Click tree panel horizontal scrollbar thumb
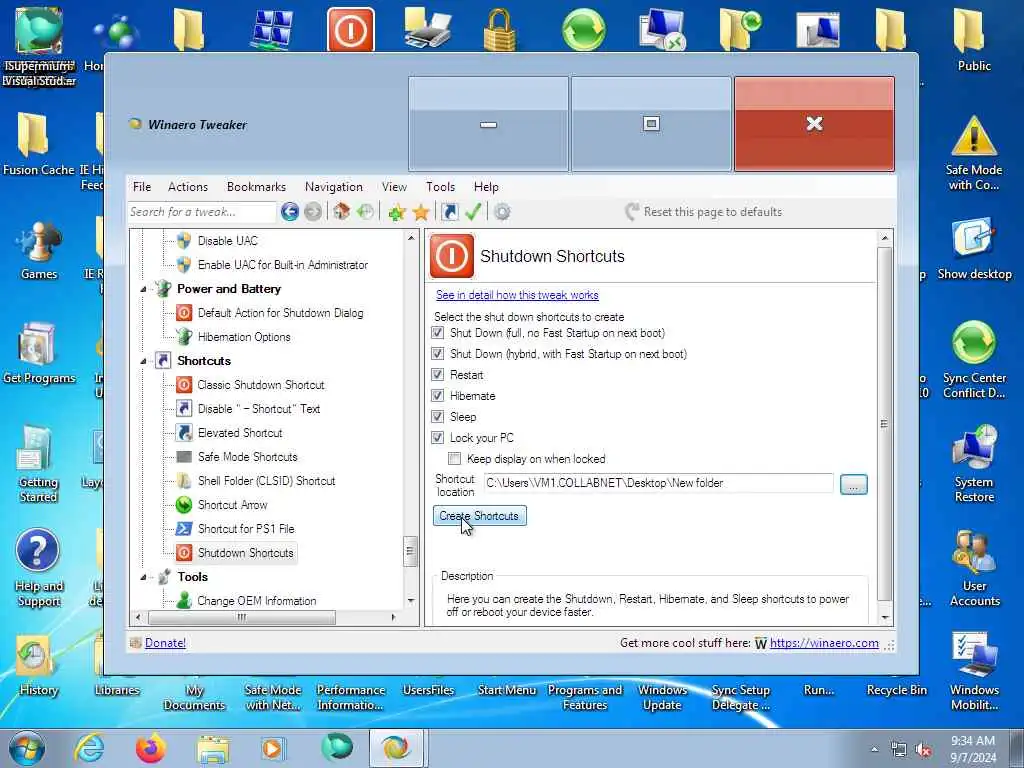Viewport: 1024px width, 768px height. click(x=242, y=617)
